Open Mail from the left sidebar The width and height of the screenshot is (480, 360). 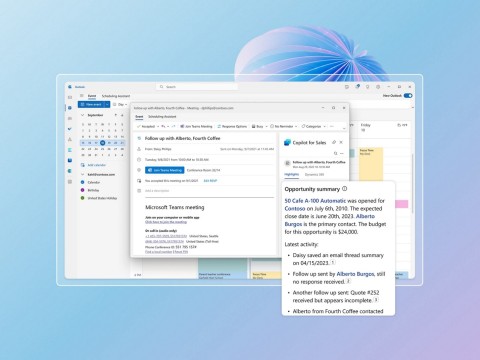pyautogui.click(x=70, y=97)
